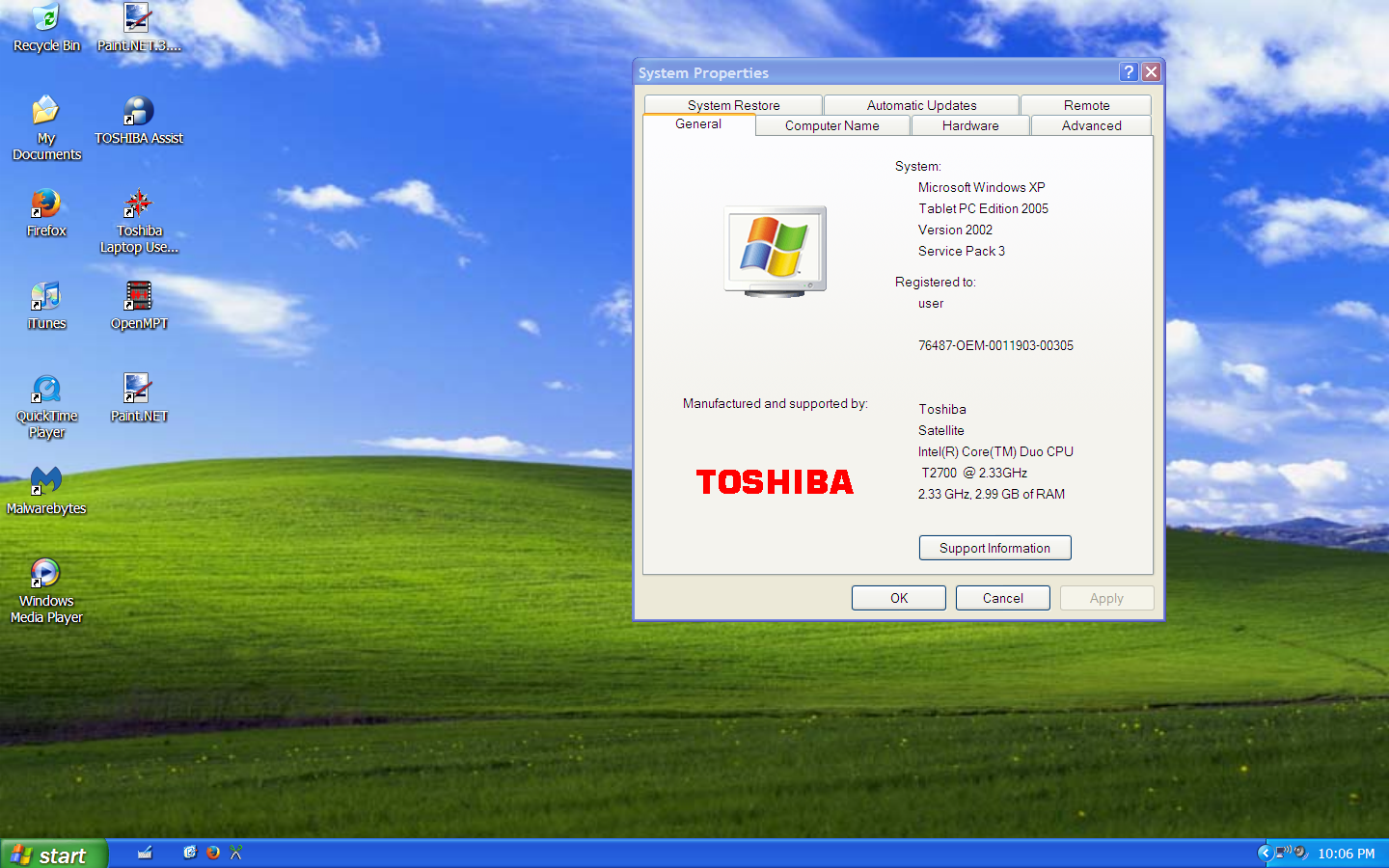Select the Toshiba Laptop User guide icon
This screenshot has width=1389, height=868.
[x=138, y=221]
